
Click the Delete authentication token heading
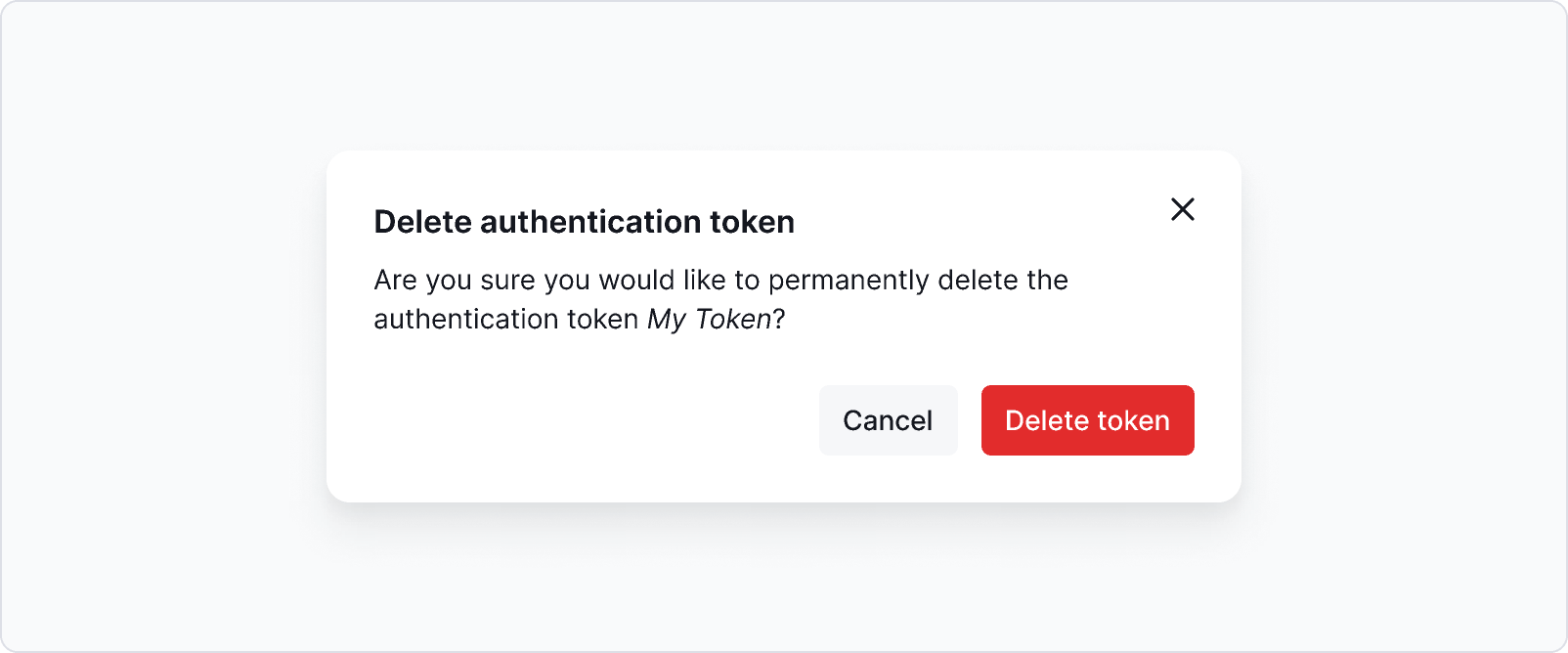[584, 222]
